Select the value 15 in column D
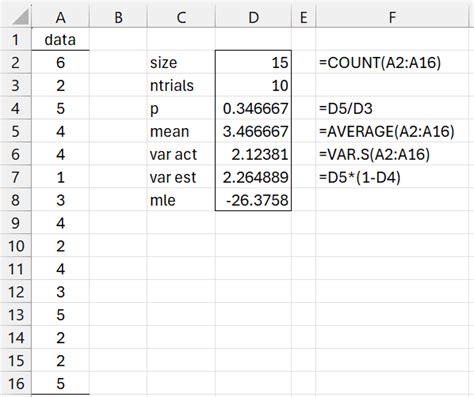Image resolution: width=474 pixels, height=397 pixels. (x=253, y=62)
